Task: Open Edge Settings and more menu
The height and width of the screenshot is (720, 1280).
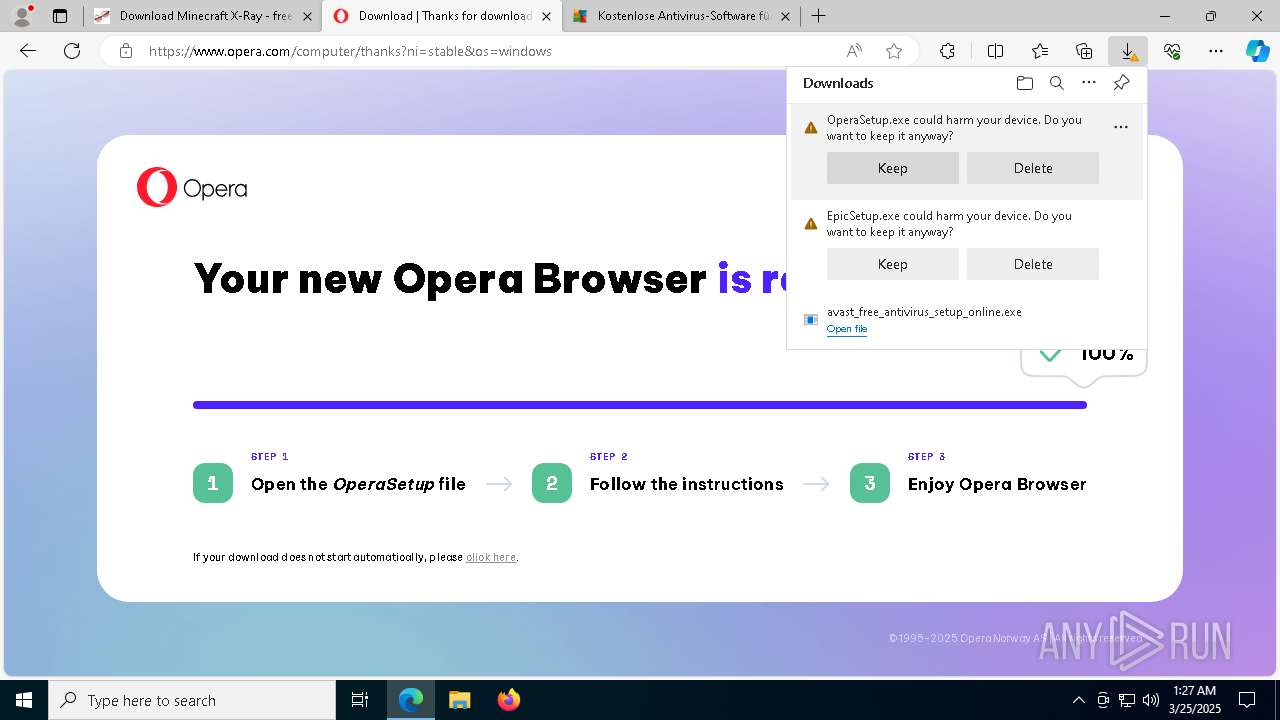Action: 1216,51
